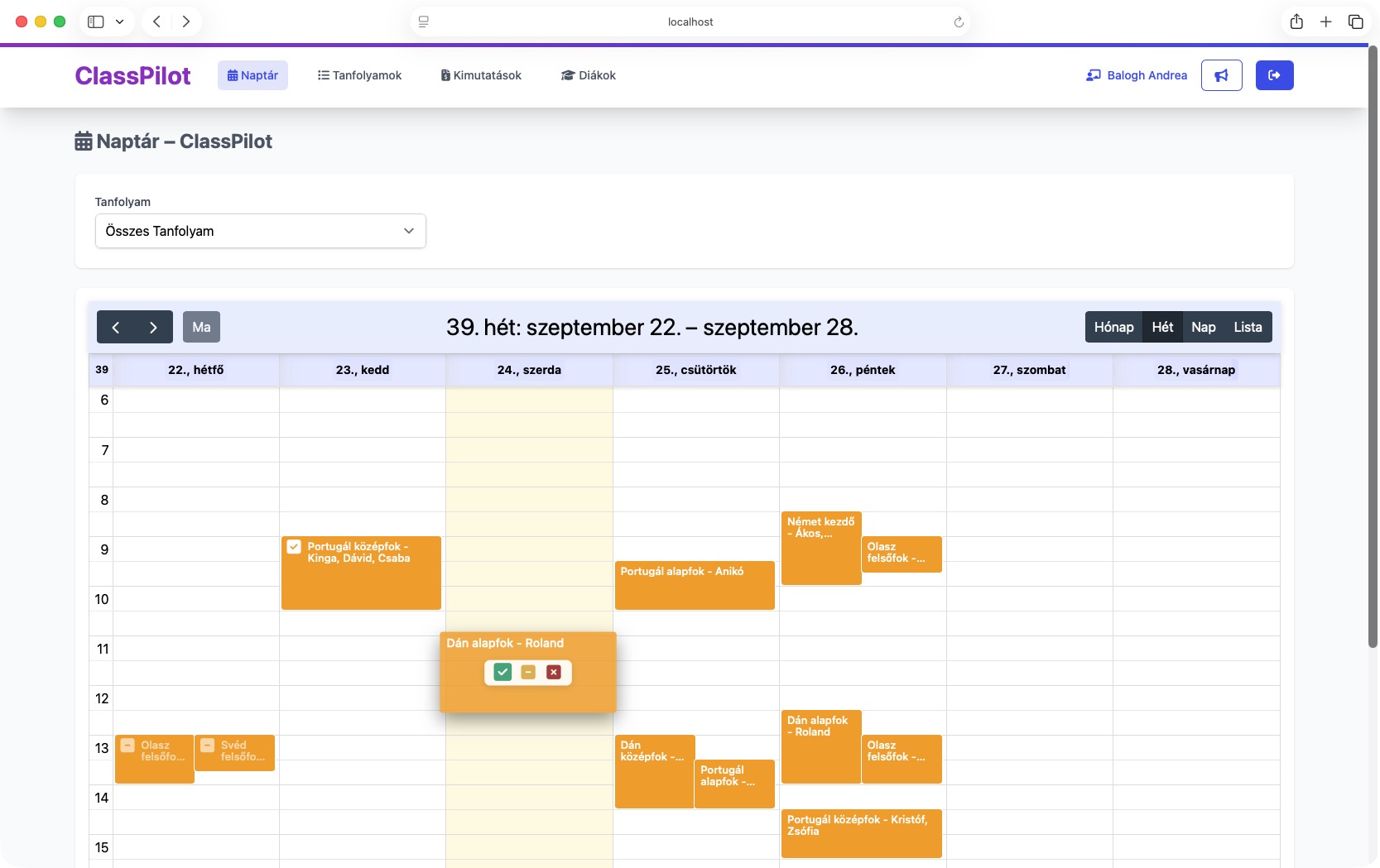
Task: Go to Kimutatások reports page
Action: tap(481, 75)
